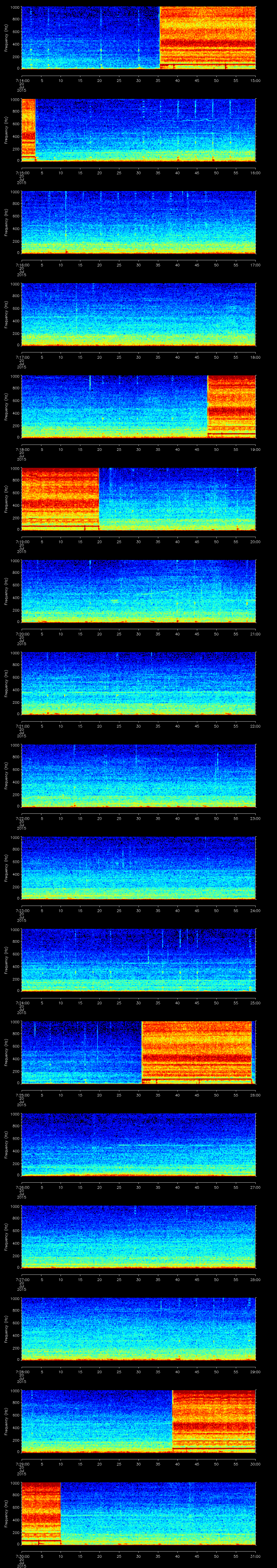Select the spectrogram panel starting at 7:17:00
Screen dimensions: 277x1568
pyautogui.click(x=138, y=314)
